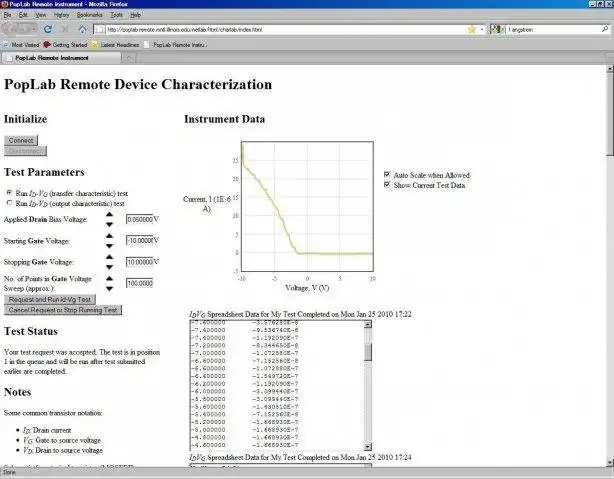Click Request and Run Id-Vg Test button
This screenshot has height=479, width=614.
[50, 300]
